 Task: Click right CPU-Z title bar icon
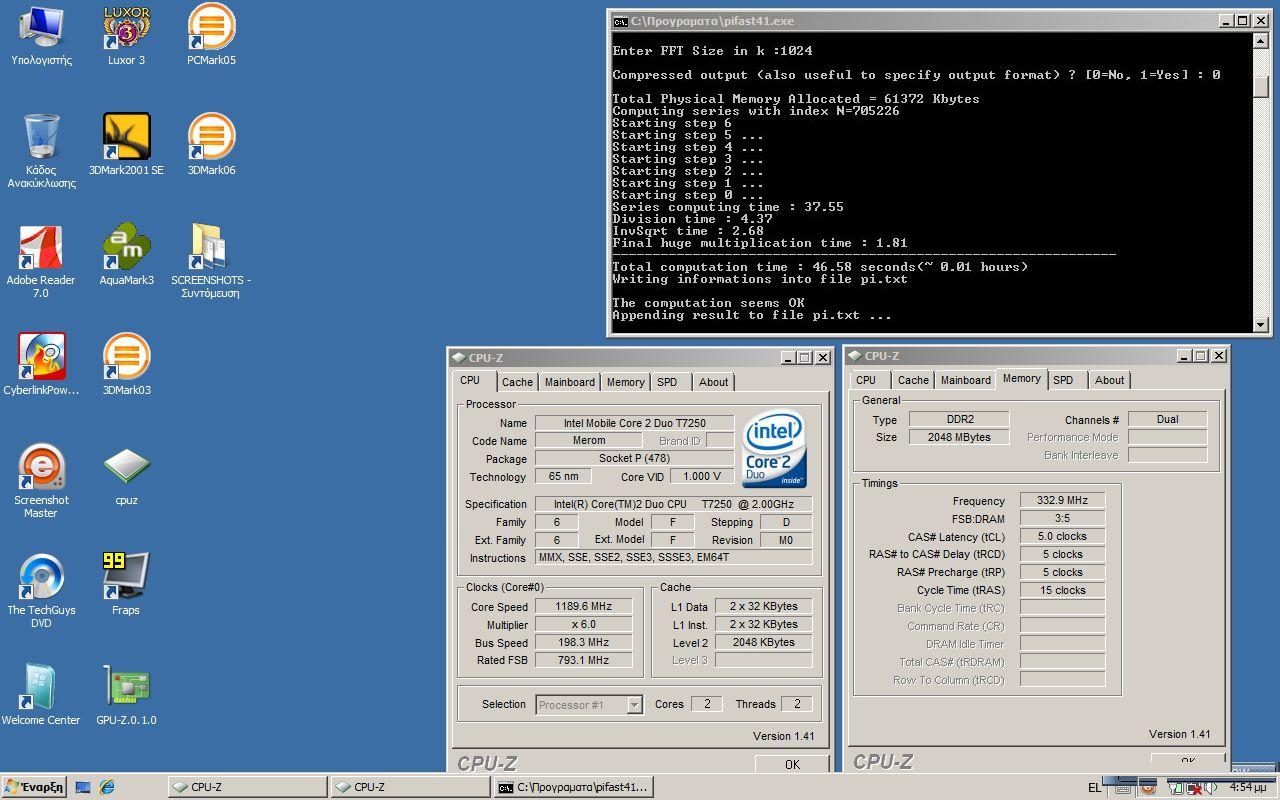pyautogui.click(x=855, y=355)
